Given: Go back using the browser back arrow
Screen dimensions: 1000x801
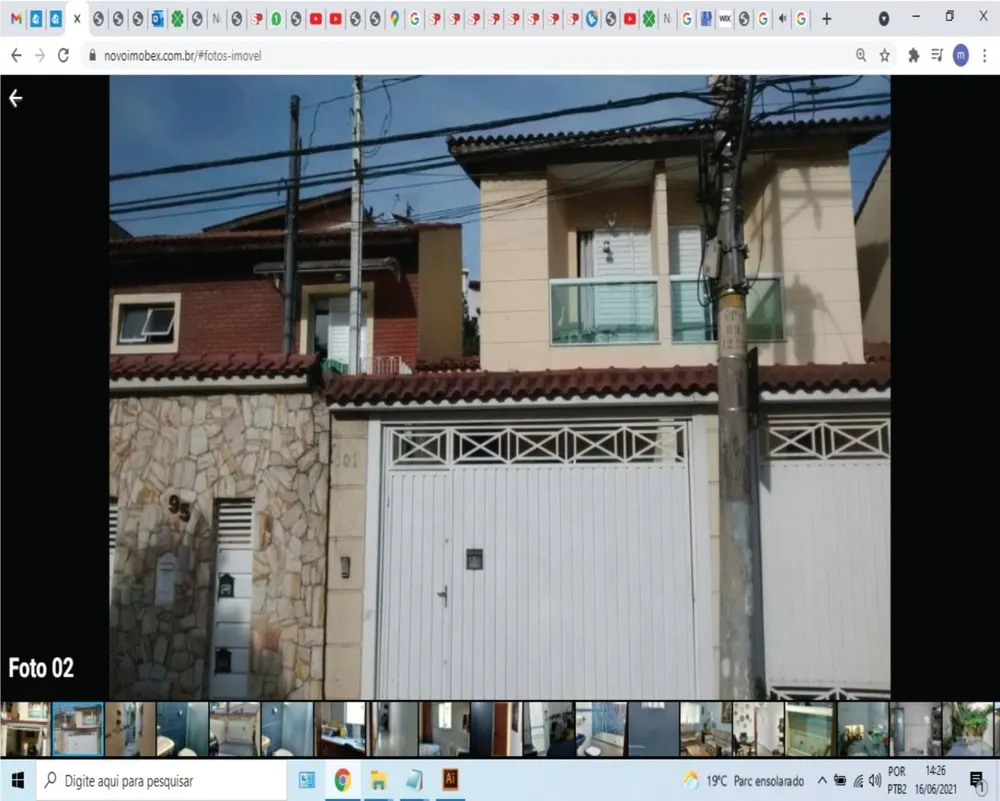Looking at the screenshot, I should [17, 55].
